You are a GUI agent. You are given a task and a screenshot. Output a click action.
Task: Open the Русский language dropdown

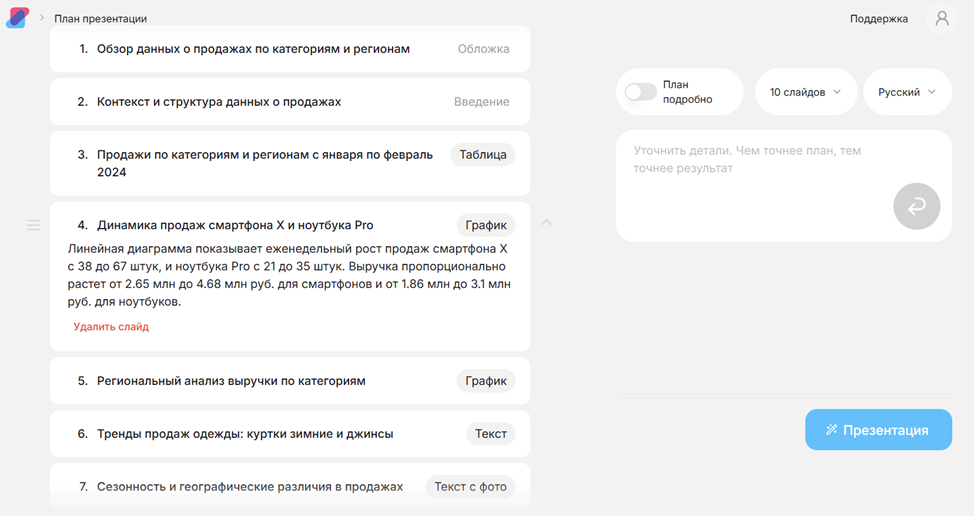point(907,92)
